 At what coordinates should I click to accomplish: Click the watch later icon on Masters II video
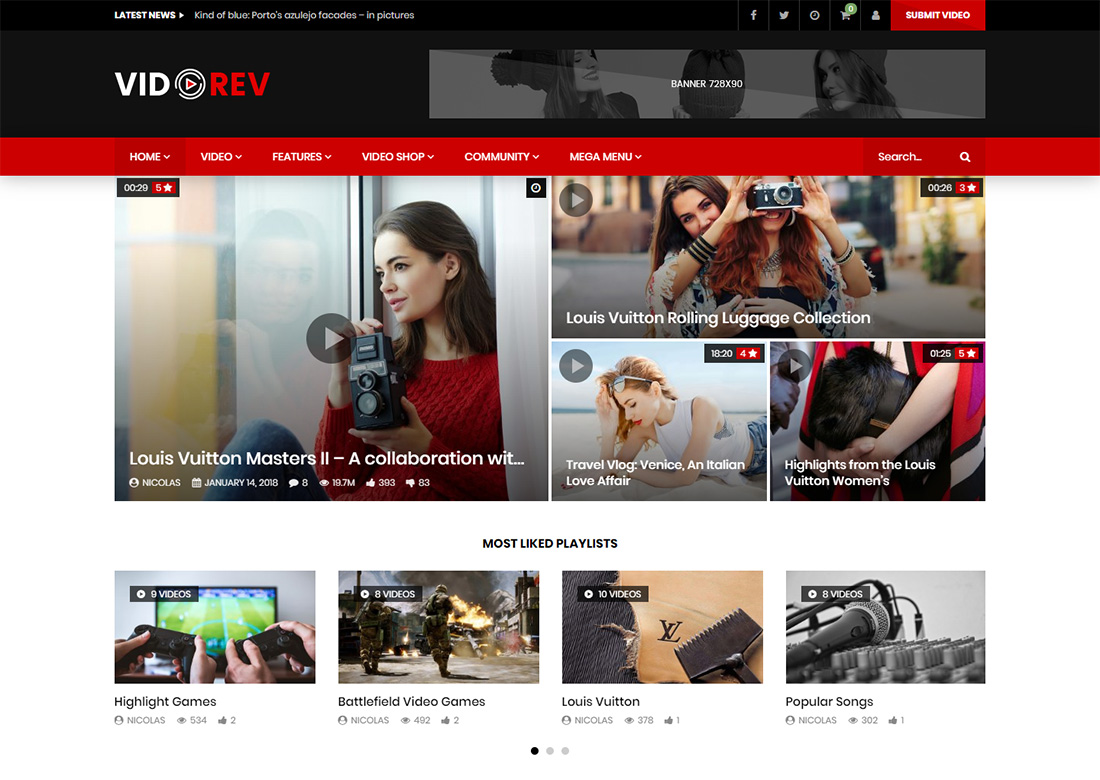pos(536,187)
